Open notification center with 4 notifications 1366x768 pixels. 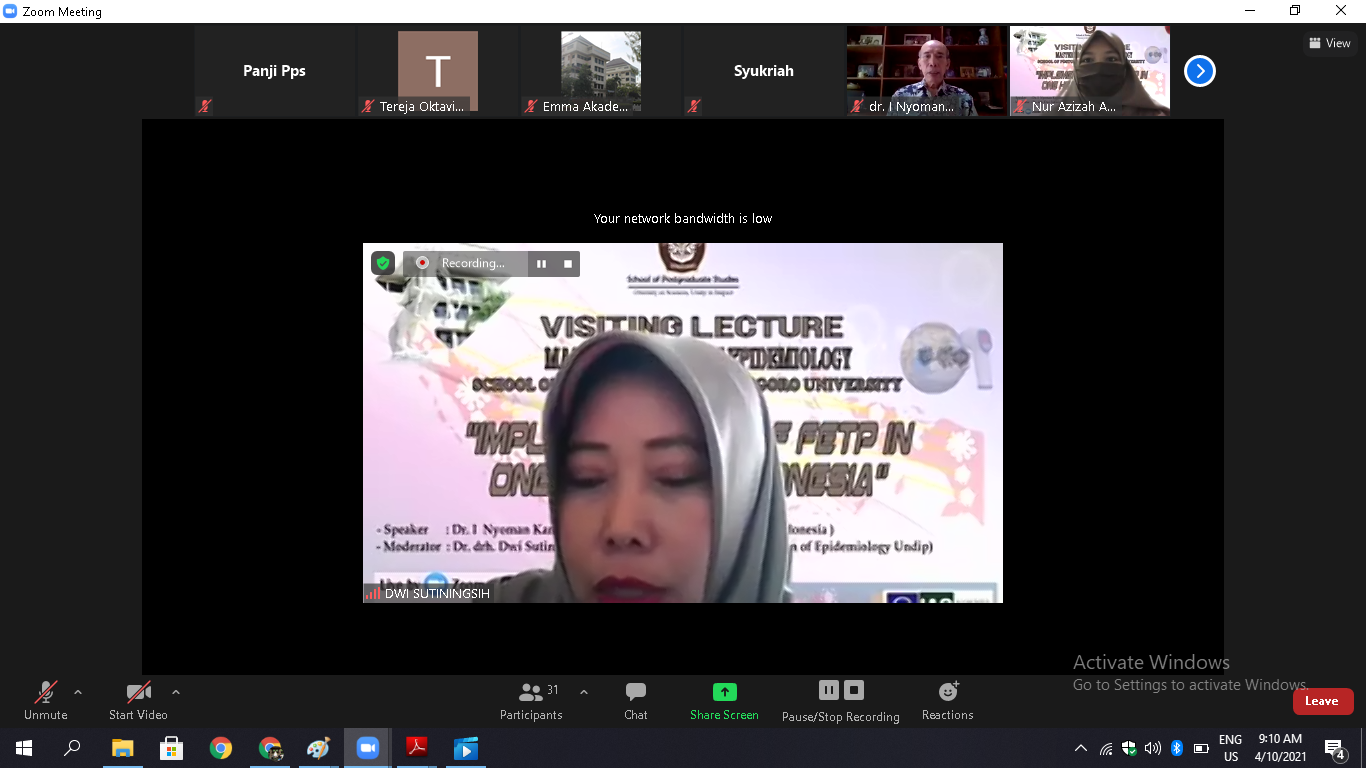(x=1334, y=748)
